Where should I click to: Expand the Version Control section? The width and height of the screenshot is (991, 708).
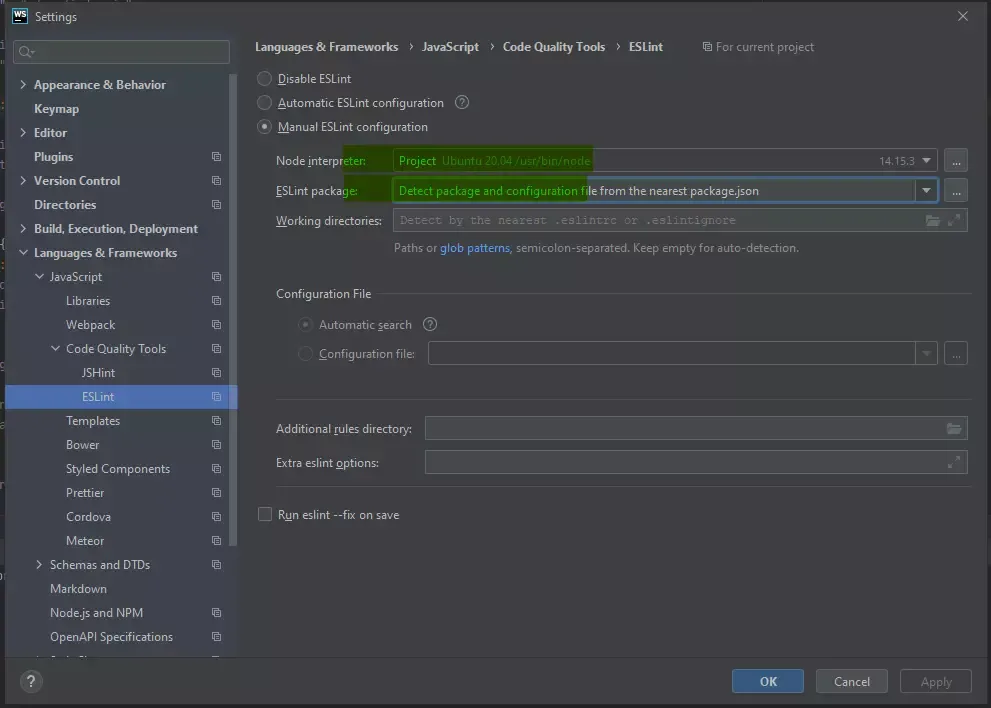[x=23, y=181]
